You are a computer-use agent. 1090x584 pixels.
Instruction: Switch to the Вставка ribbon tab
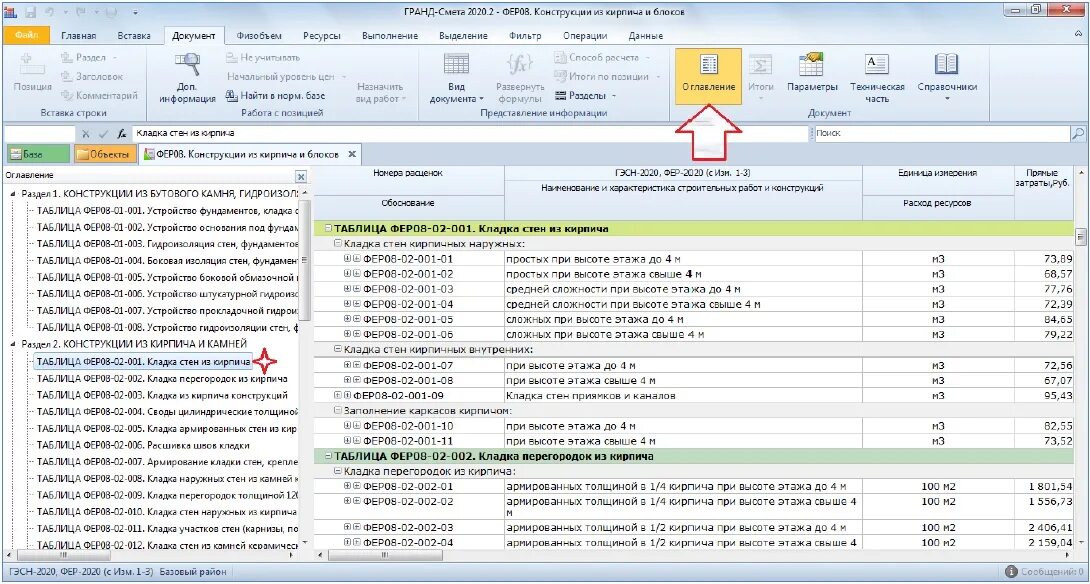[133, 36]
